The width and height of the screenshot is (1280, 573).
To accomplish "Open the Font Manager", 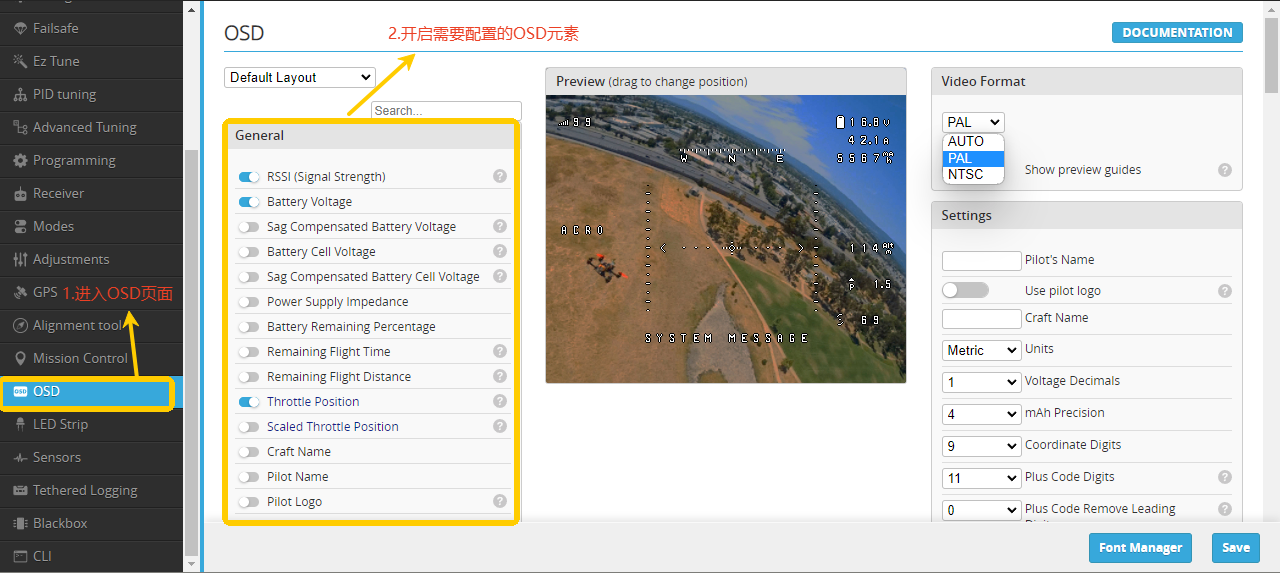I will (x=1140, y=548).
